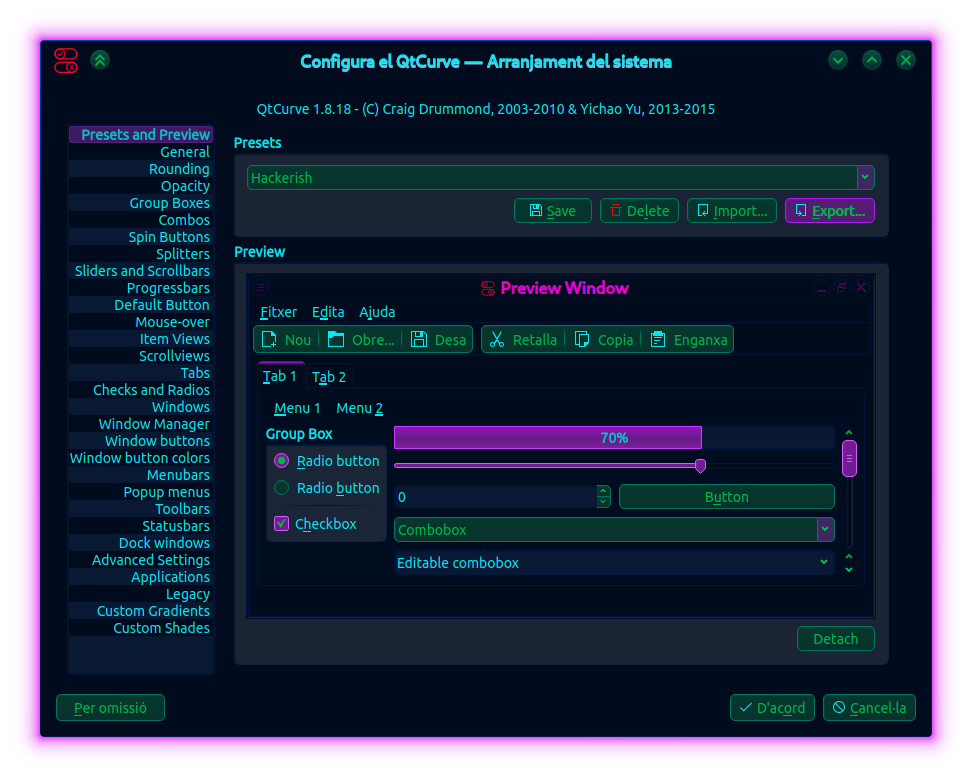Click the QtCurve app icon in title bar
This screenshot has width=972, height=777.
(66, 61)
